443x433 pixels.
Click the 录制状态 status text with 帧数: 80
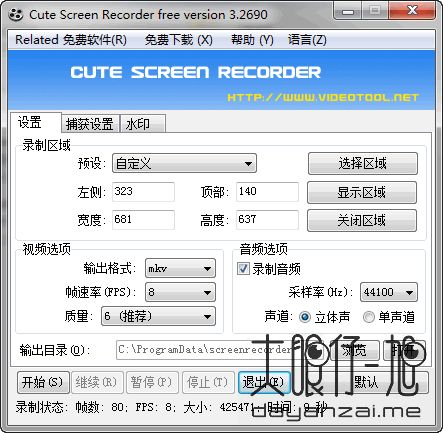[x=172, y=407]
